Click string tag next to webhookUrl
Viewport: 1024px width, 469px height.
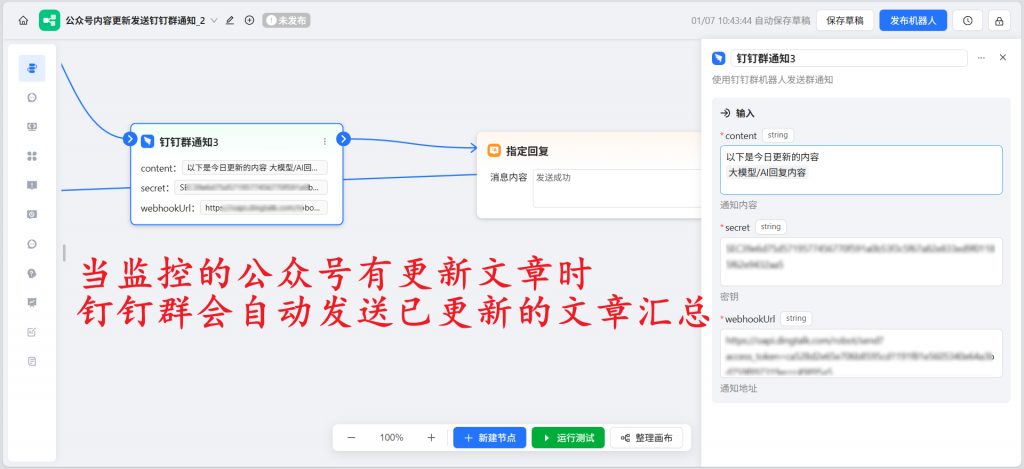pos(796,319)
